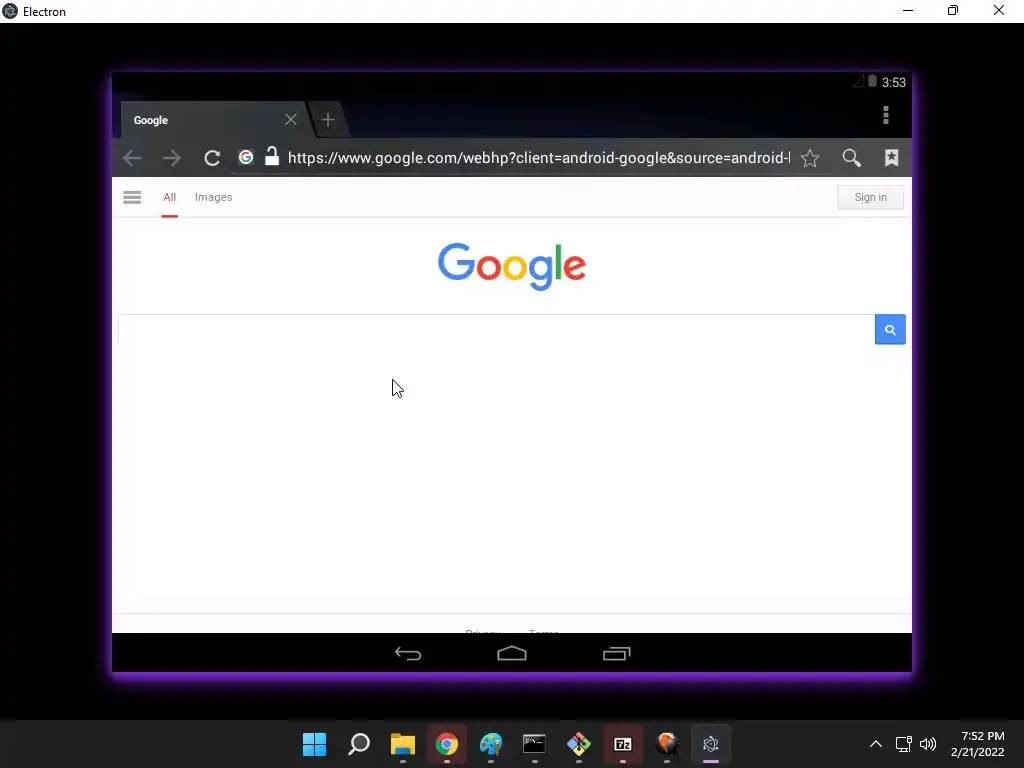The image size is (1024, 768).
Task: Click the blue search submit button
Action: coord(890,329)
